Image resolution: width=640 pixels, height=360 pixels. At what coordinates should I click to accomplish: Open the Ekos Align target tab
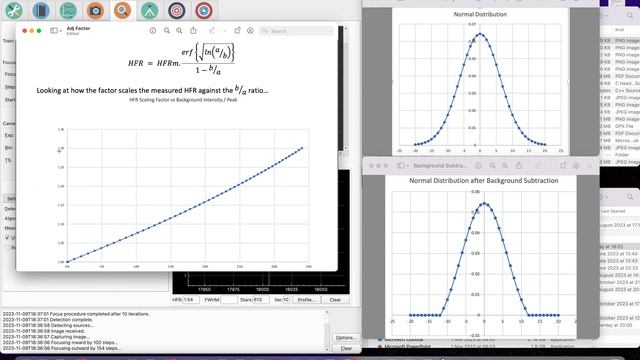(177, 11)
